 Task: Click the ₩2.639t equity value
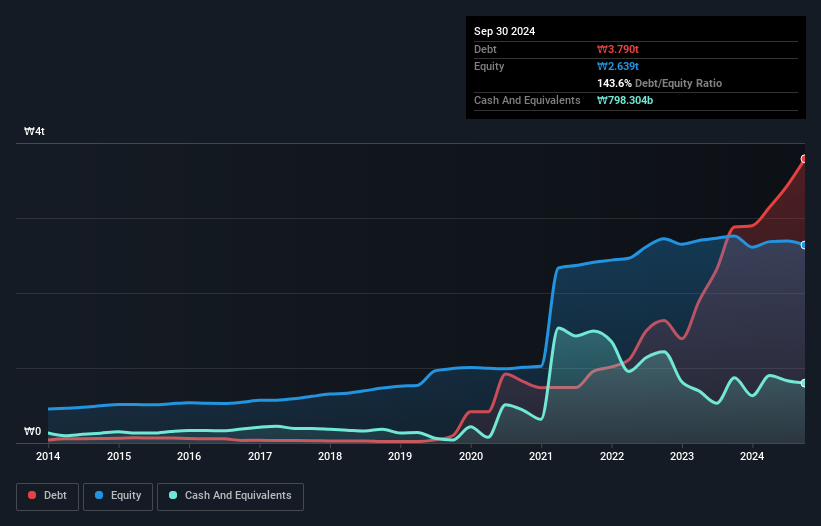(x=618, y=66)
